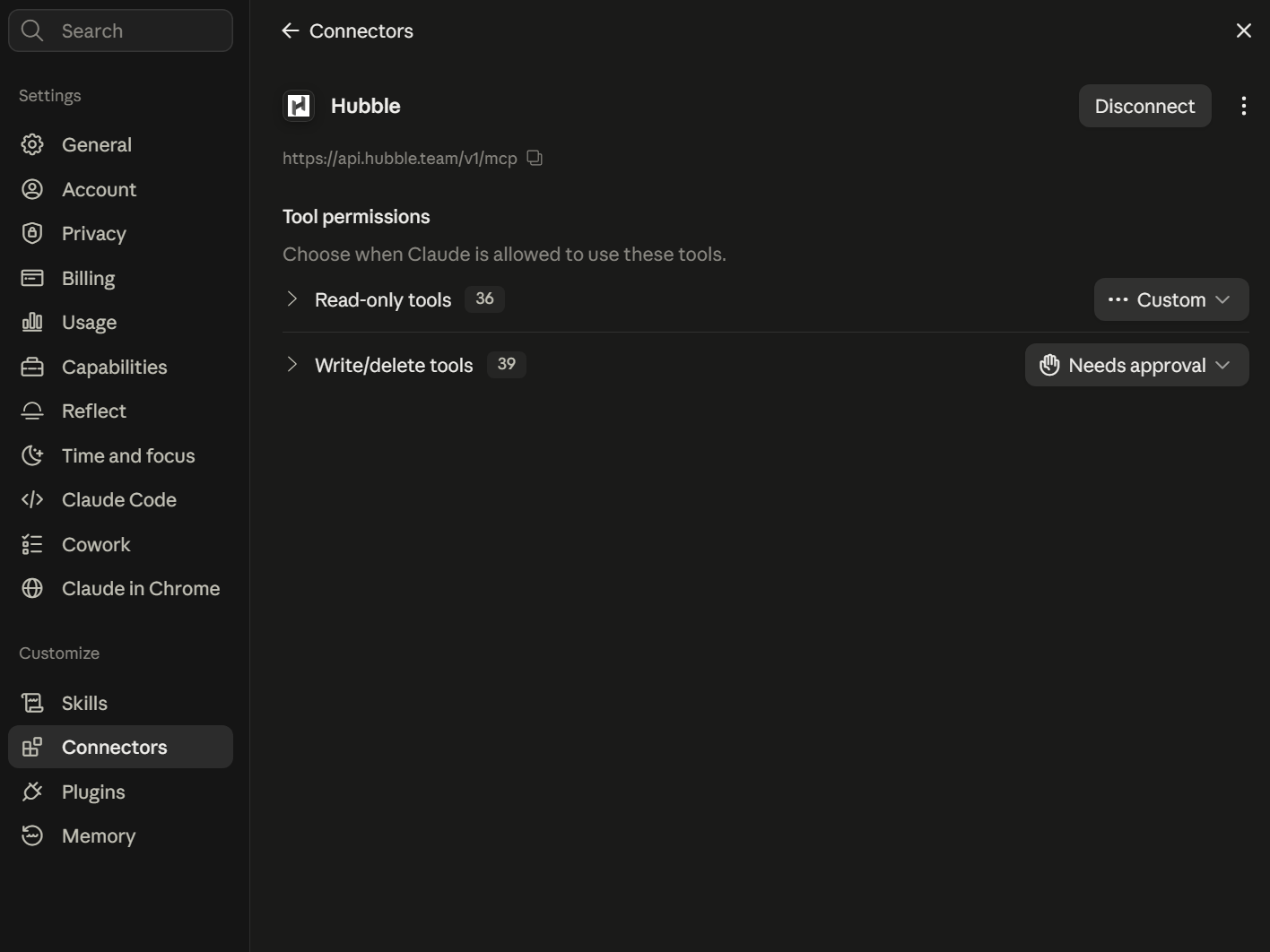Click the Capabilities briefcase icon
Viewport: 1270px width, 952px height.
(x=32, y=367)
